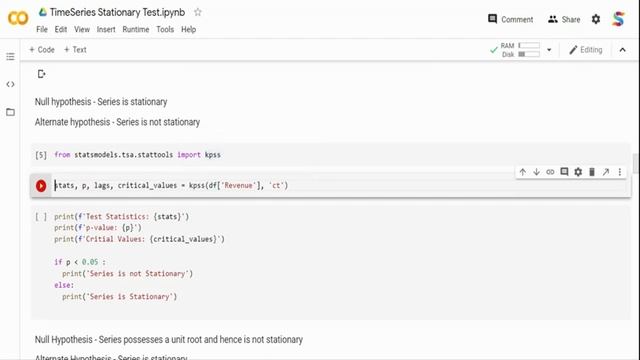The width and height of the screenshot is (640, 360).
Task: Click the 'Alternate hypothesis - Series is not stationary' text
Action: (x=117, y=122)
